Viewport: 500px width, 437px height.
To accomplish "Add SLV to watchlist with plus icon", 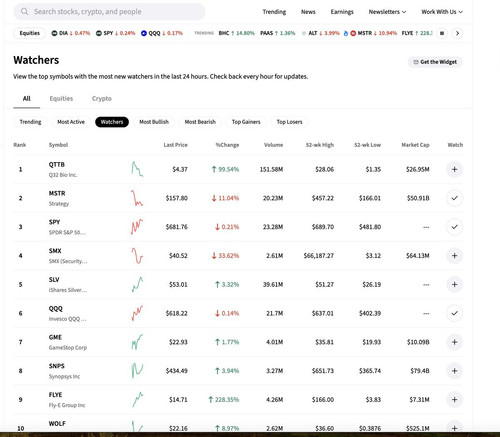I will tap(454, 284).
